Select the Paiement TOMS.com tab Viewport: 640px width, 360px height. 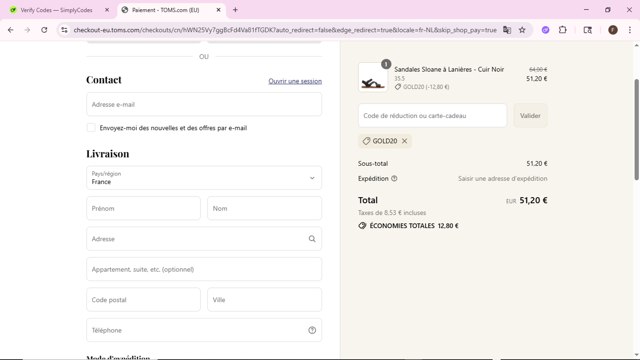pos(165,10)
